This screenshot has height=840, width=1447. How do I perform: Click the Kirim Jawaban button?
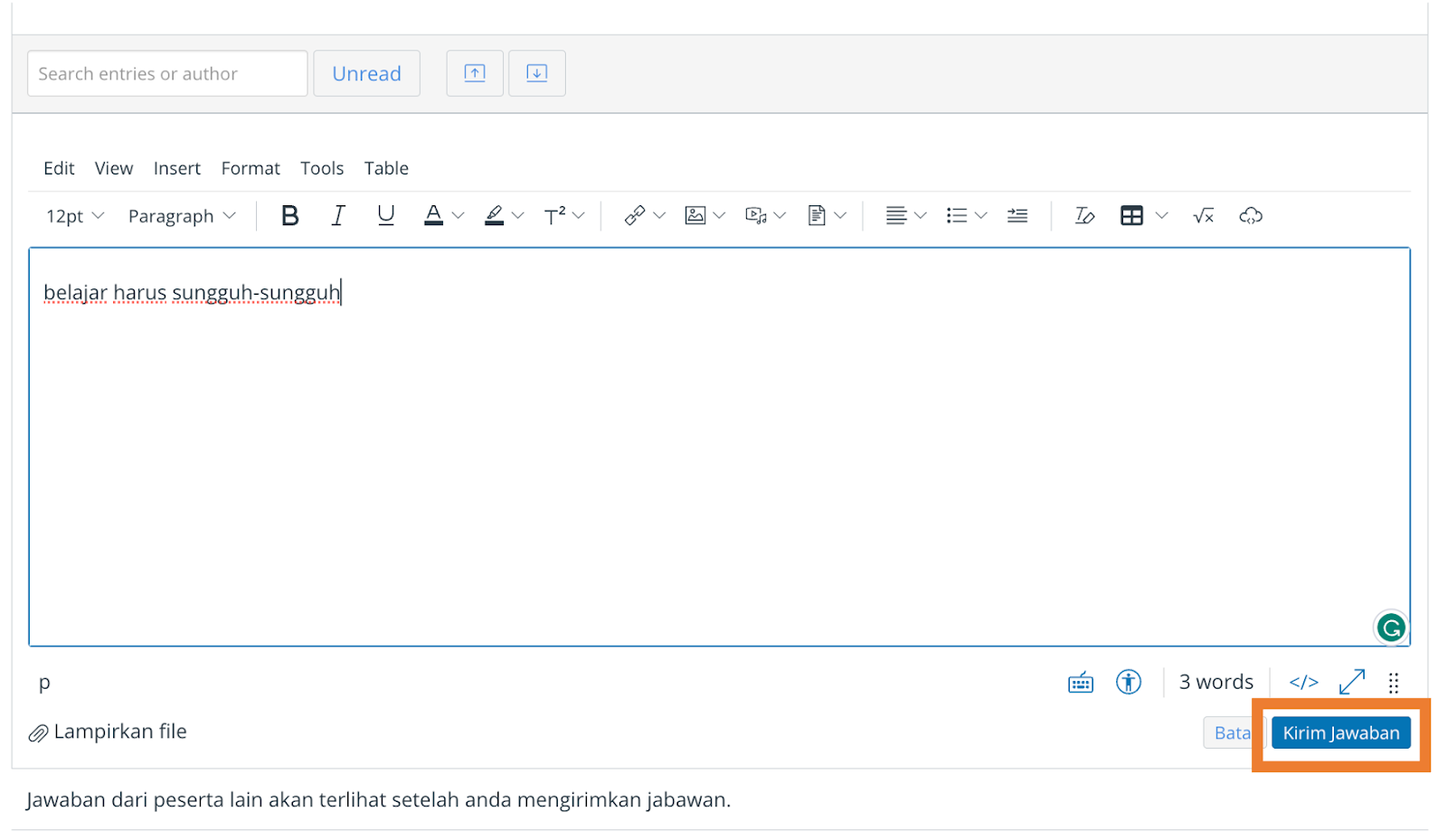1340,733
